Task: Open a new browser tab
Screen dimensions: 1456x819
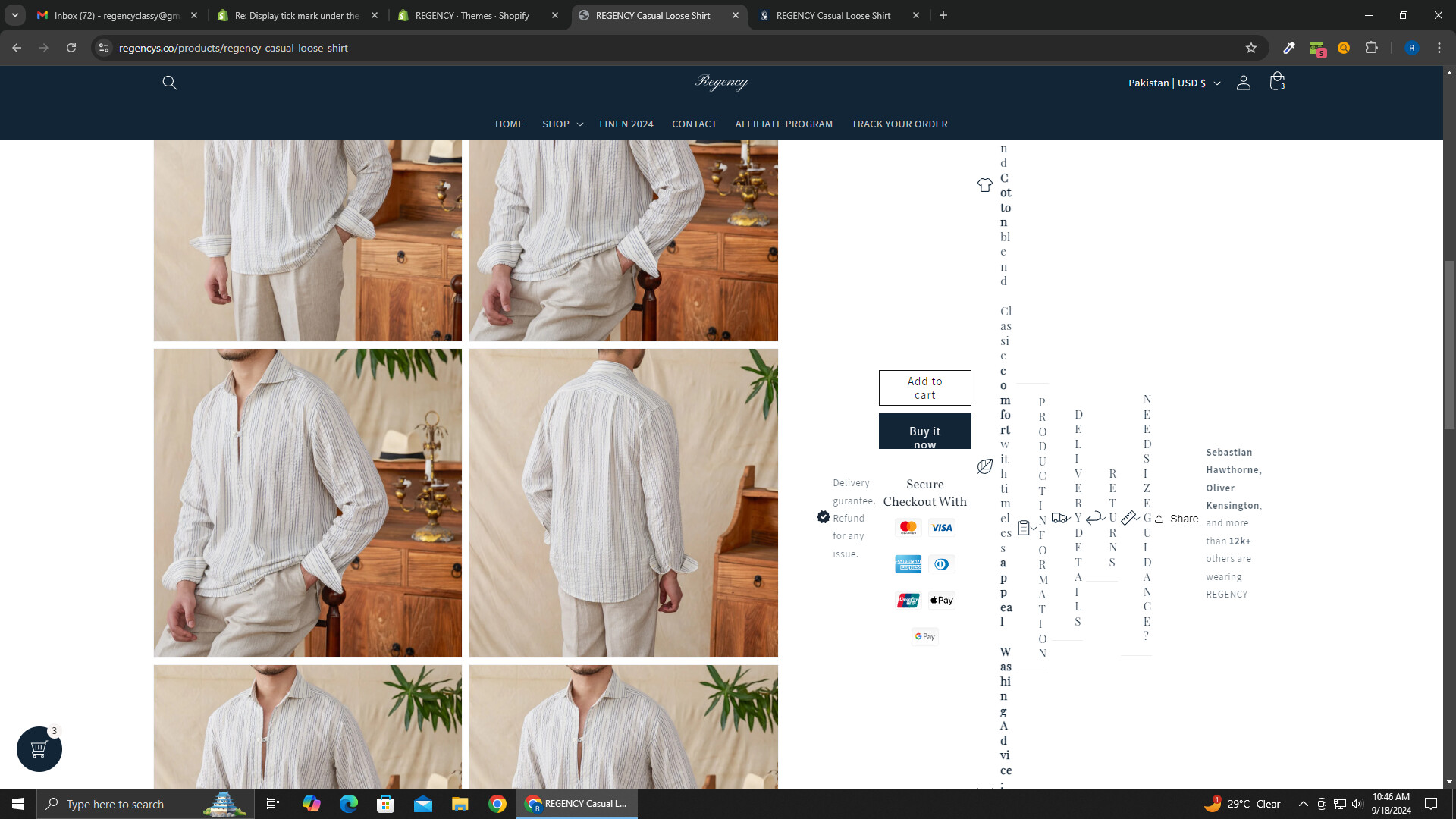Action: 943,15
